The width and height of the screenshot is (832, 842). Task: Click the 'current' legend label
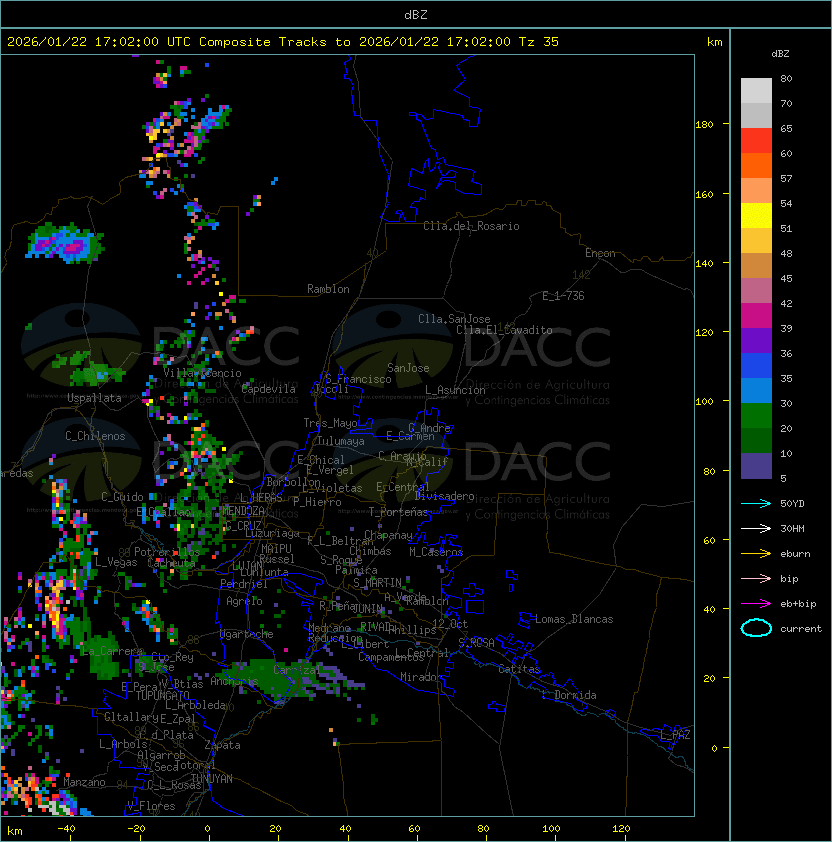[801, 629]
